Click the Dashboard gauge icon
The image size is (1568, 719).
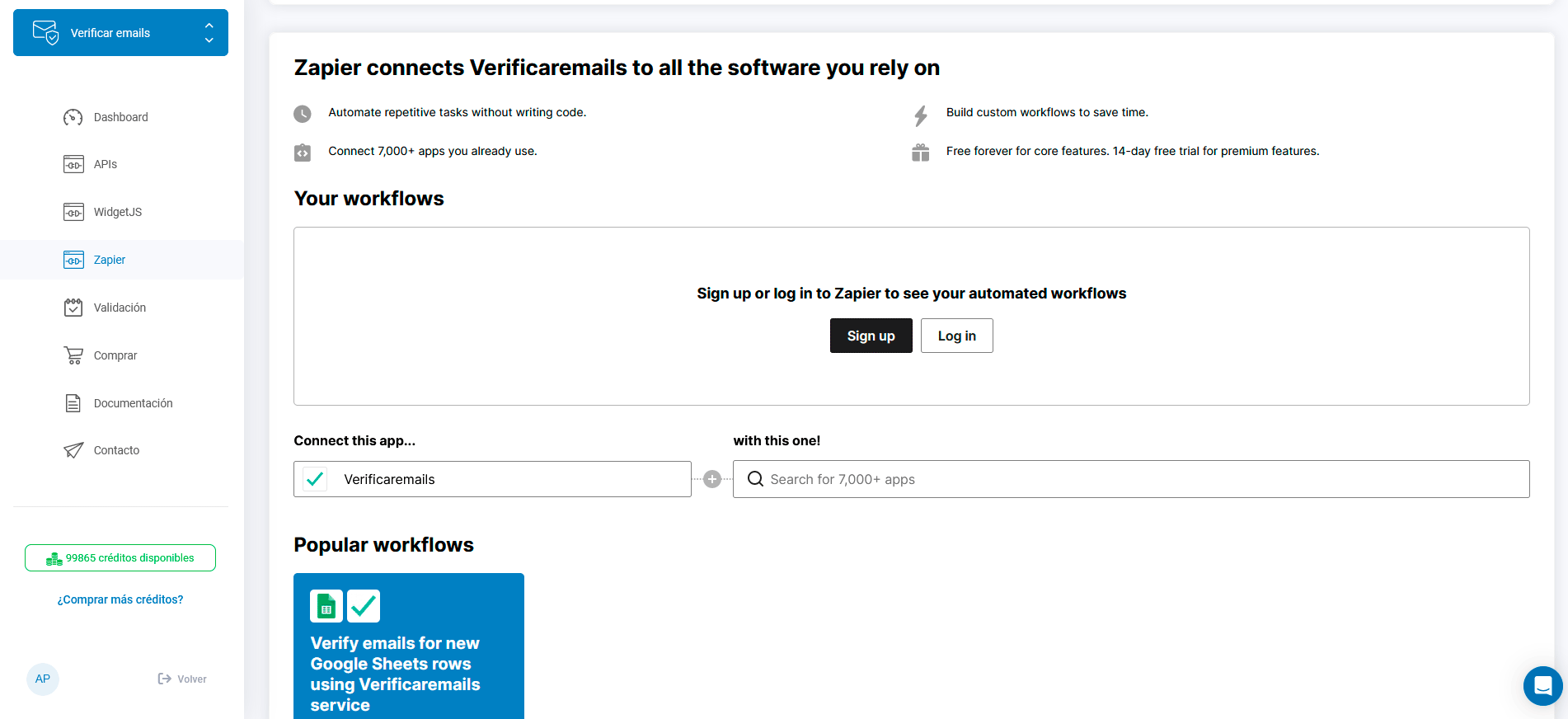point(73,117)
